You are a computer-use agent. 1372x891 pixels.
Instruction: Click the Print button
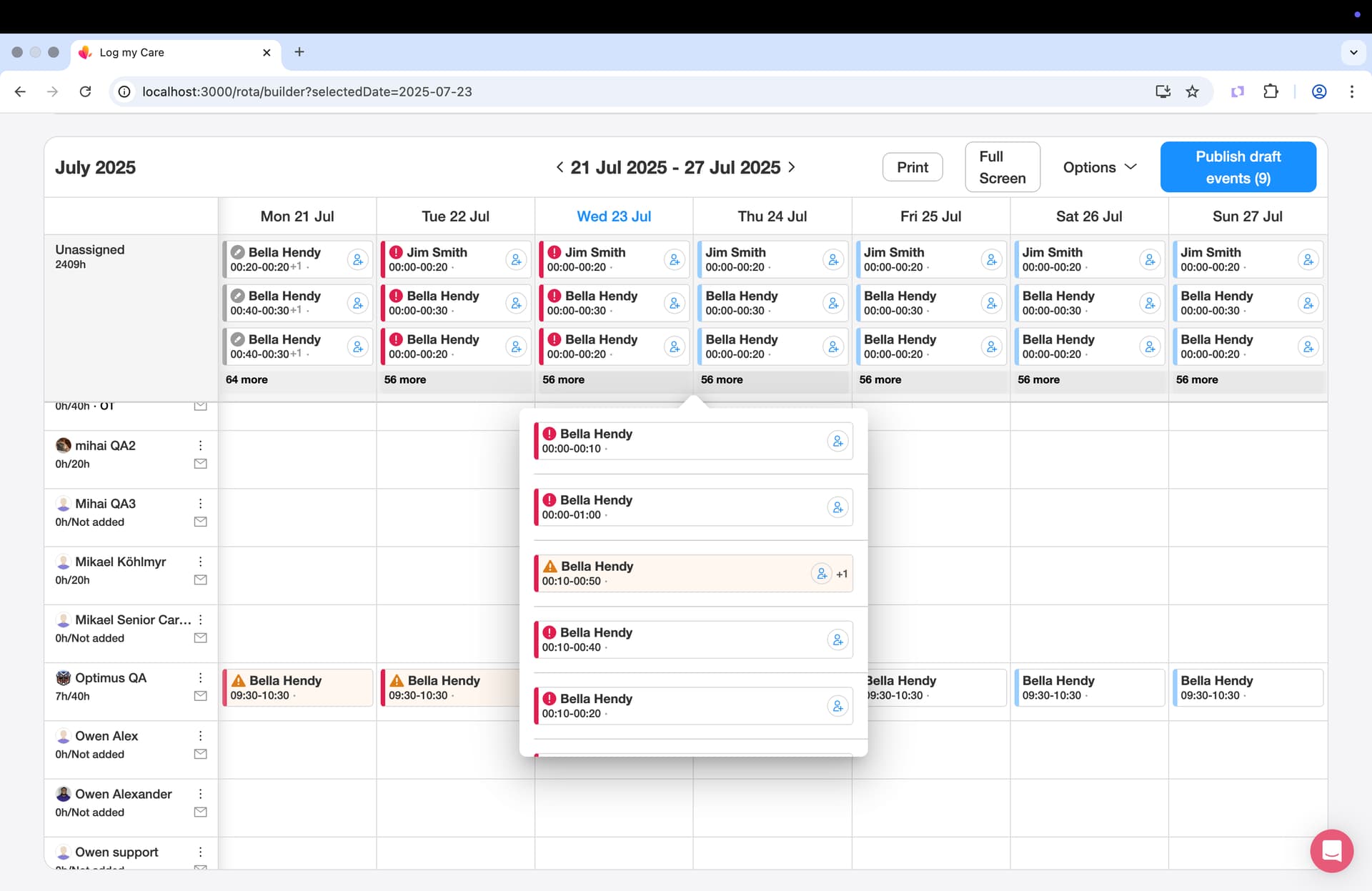coord(913,167)
